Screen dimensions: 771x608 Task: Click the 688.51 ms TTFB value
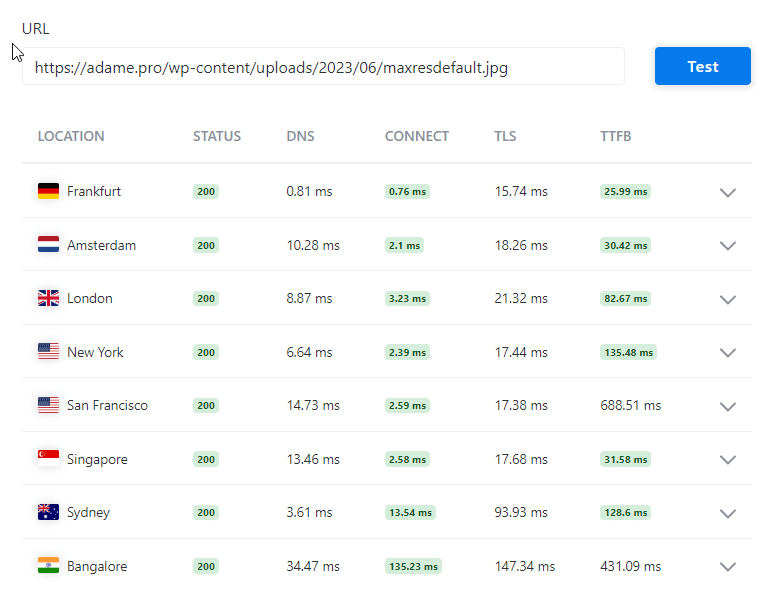pyautogui.click(x=630, y=405)
